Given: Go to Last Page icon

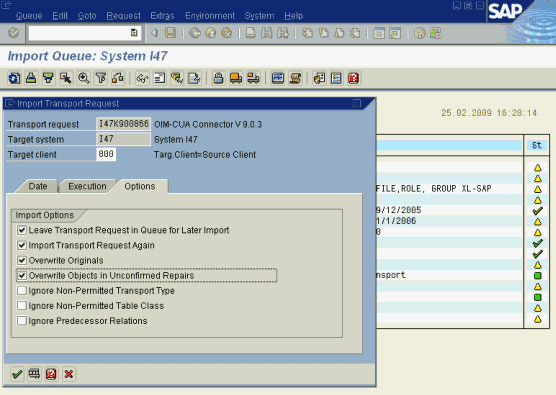Looking at the screenshot, I should [x=355, y=33].
